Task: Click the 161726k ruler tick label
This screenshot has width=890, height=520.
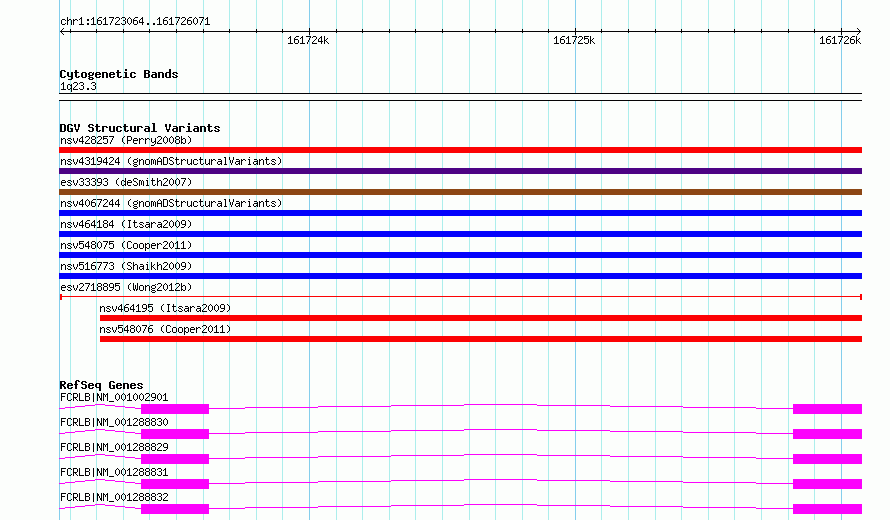Action: (x=840, y=40)
